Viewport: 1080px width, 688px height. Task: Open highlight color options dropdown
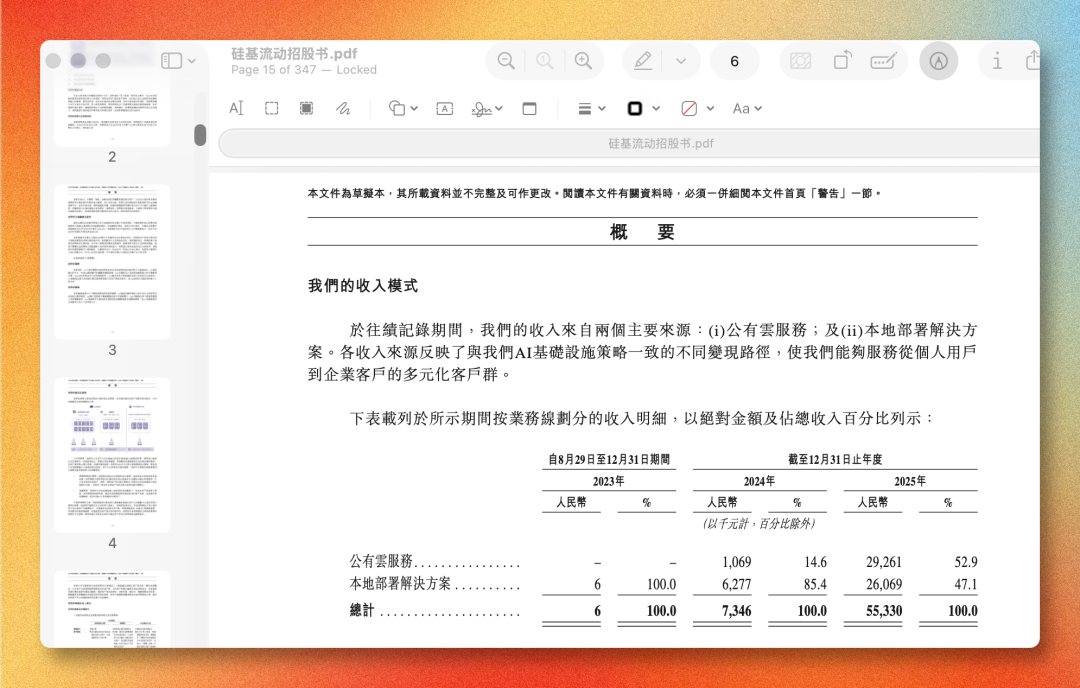tap(681, 61)
